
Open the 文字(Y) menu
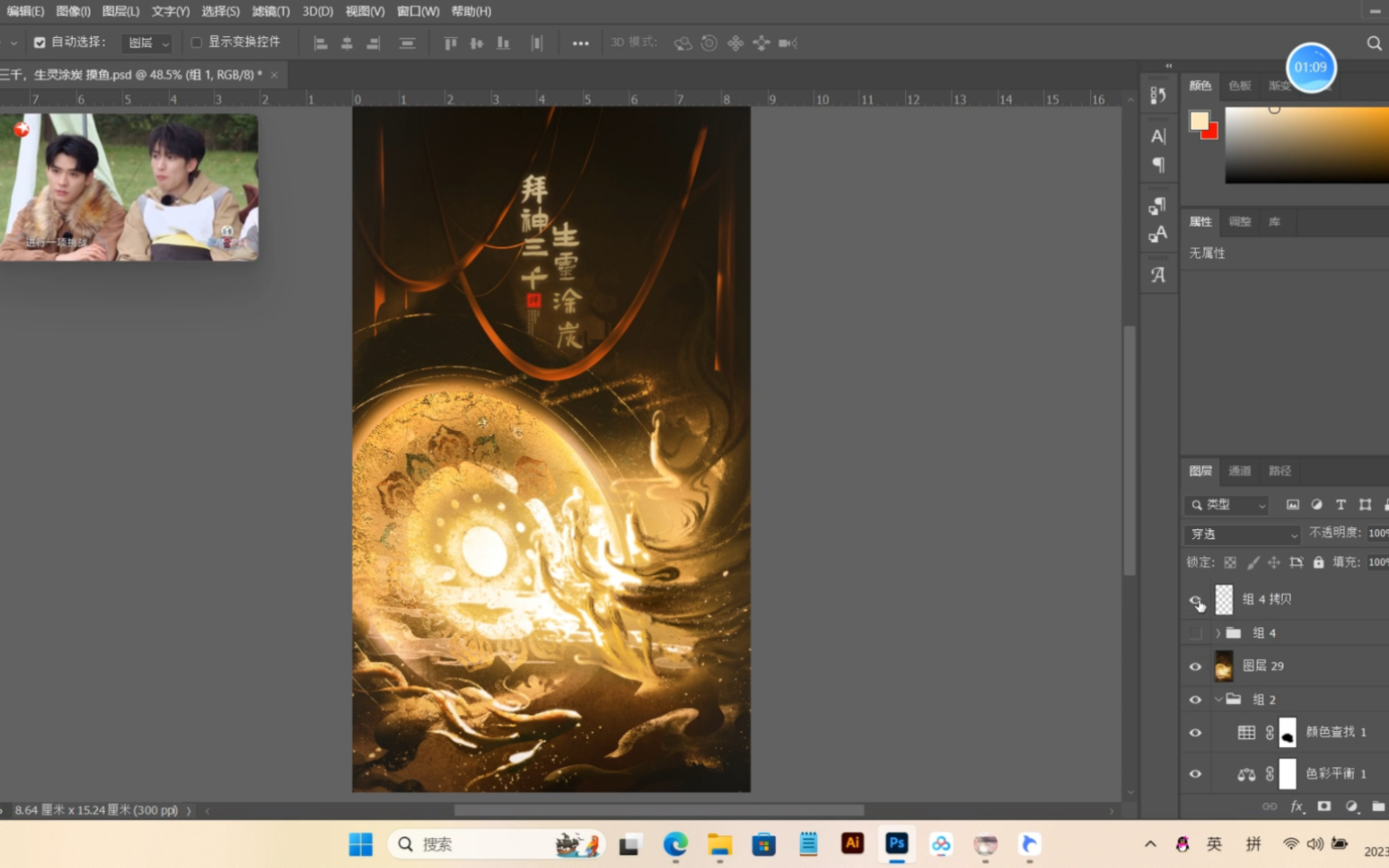coord(170,11)
